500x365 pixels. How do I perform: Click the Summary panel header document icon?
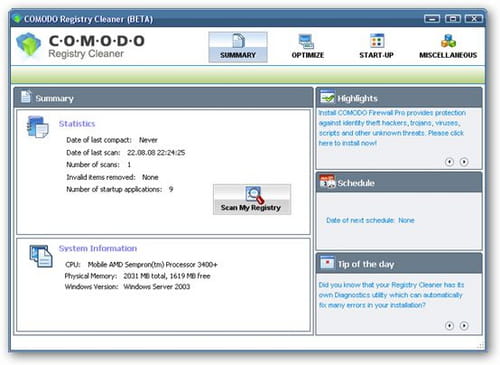pyautogui.click(x=26, y=97)
